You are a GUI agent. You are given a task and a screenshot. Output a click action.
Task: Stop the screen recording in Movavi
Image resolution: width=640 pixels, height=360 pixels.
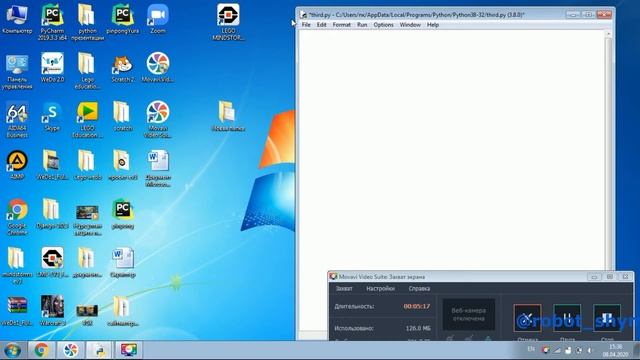[607, 318]
